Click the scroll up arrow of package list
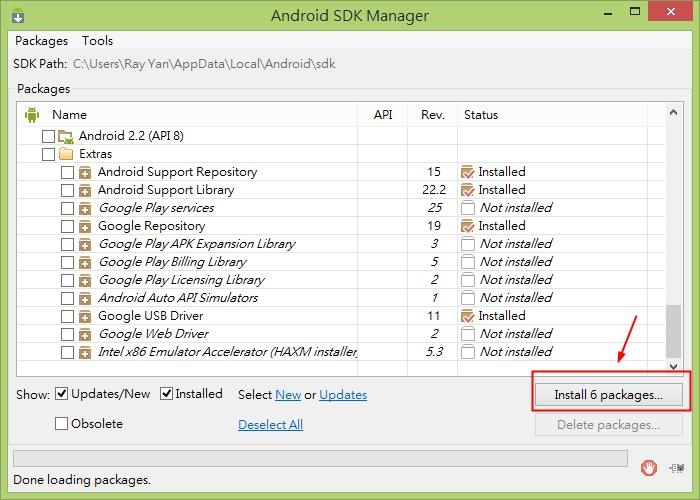The image size is (700, 500). click(674, 113)
